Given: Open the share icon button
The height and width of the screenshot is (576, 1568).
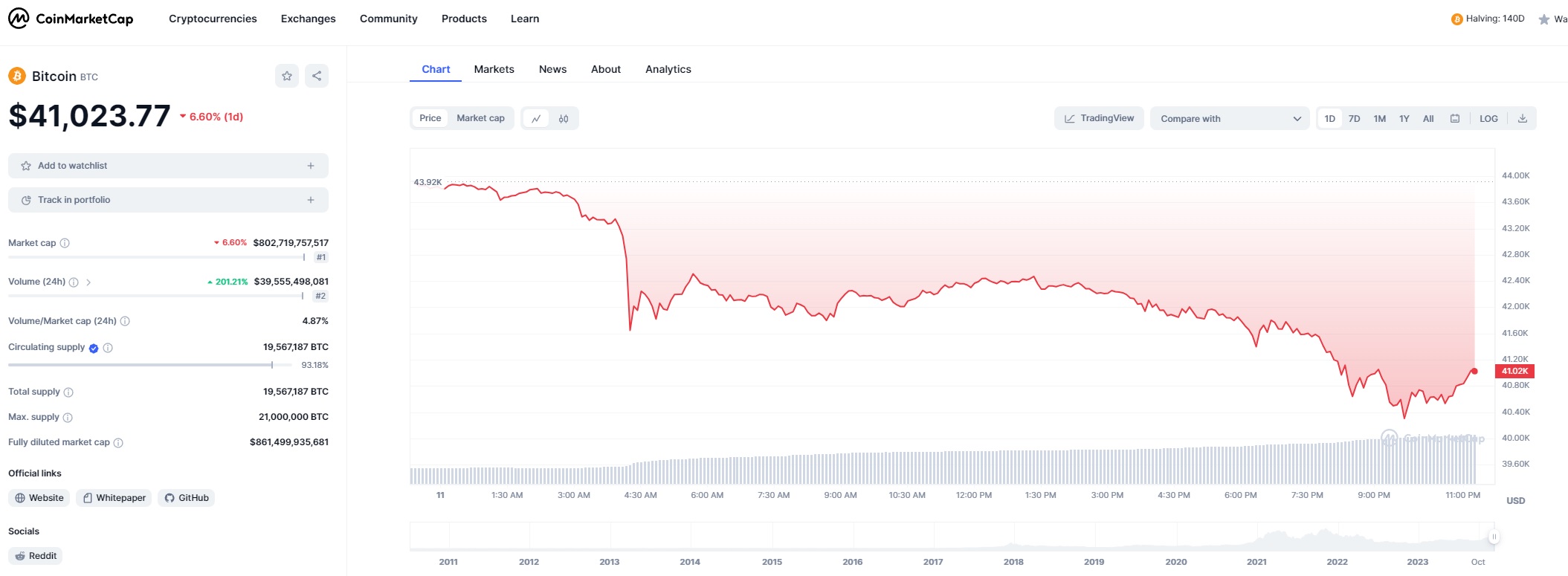Looking at the screenshot, I should click(x=317, y=76).
